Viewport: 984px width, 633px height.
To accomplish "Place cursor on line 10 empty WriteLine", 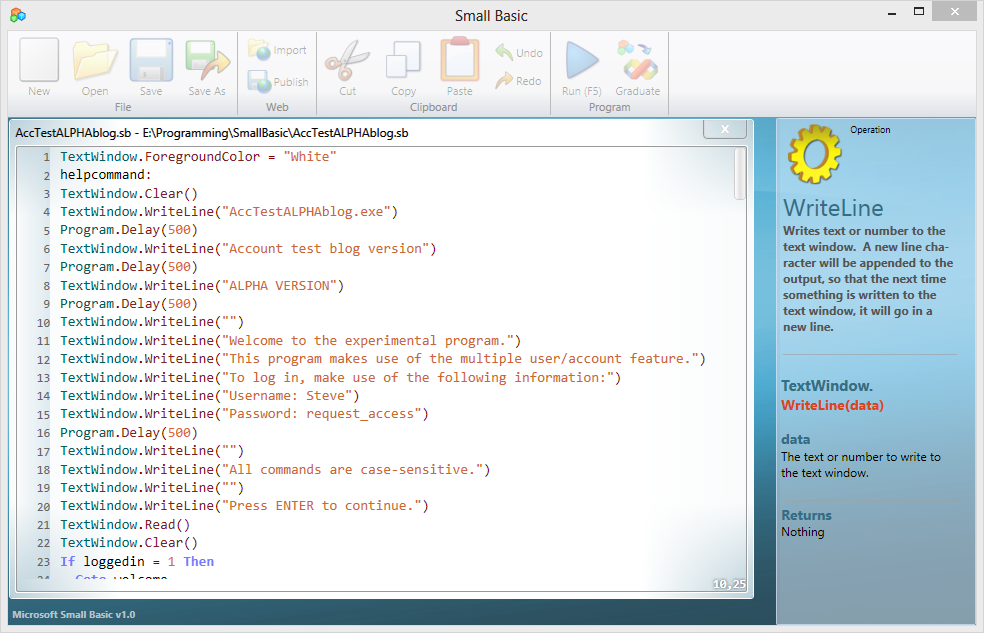I will point(152,322).
